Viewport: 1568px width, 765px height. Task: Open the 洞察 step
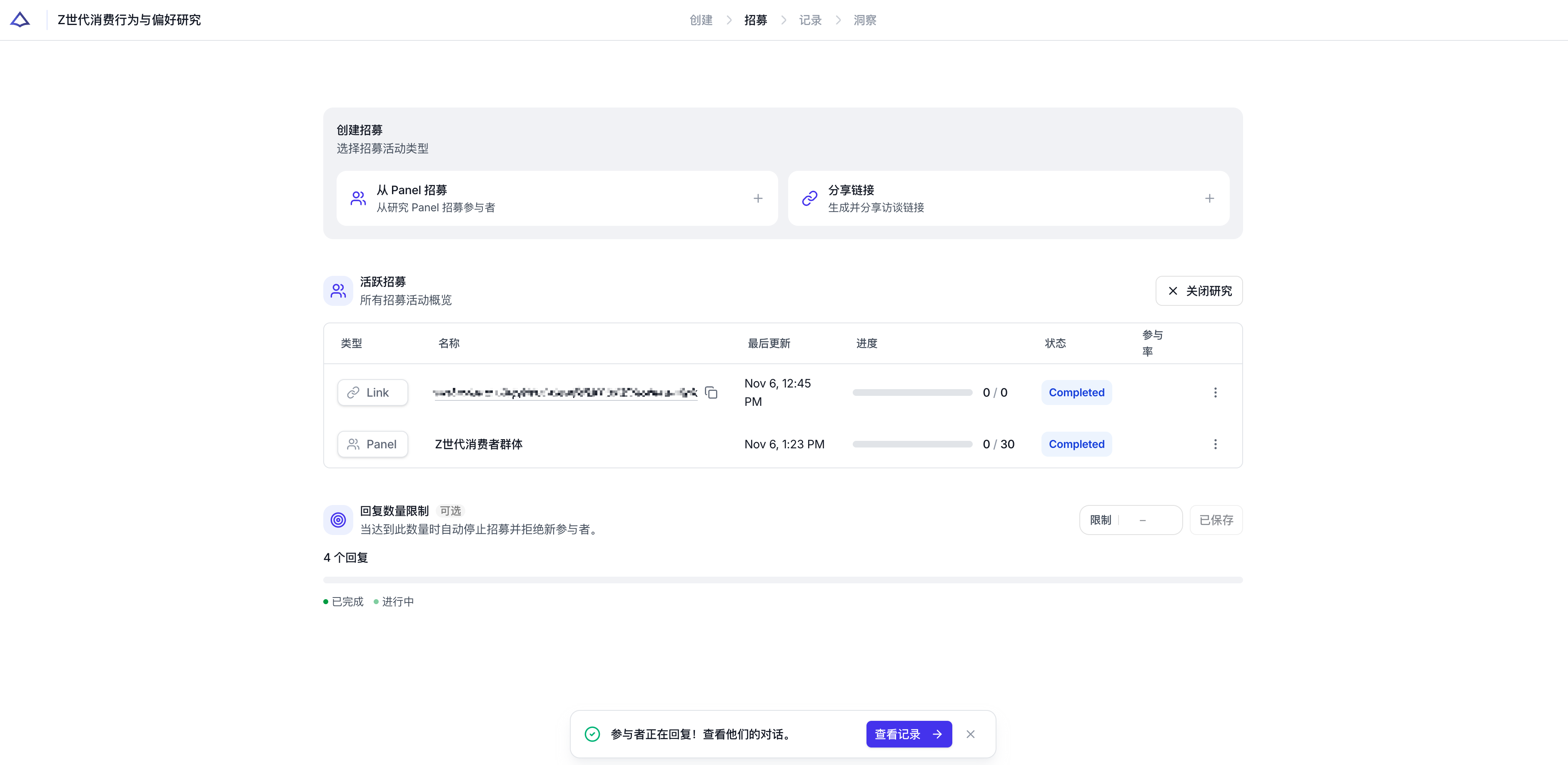[x=865, y=20]
